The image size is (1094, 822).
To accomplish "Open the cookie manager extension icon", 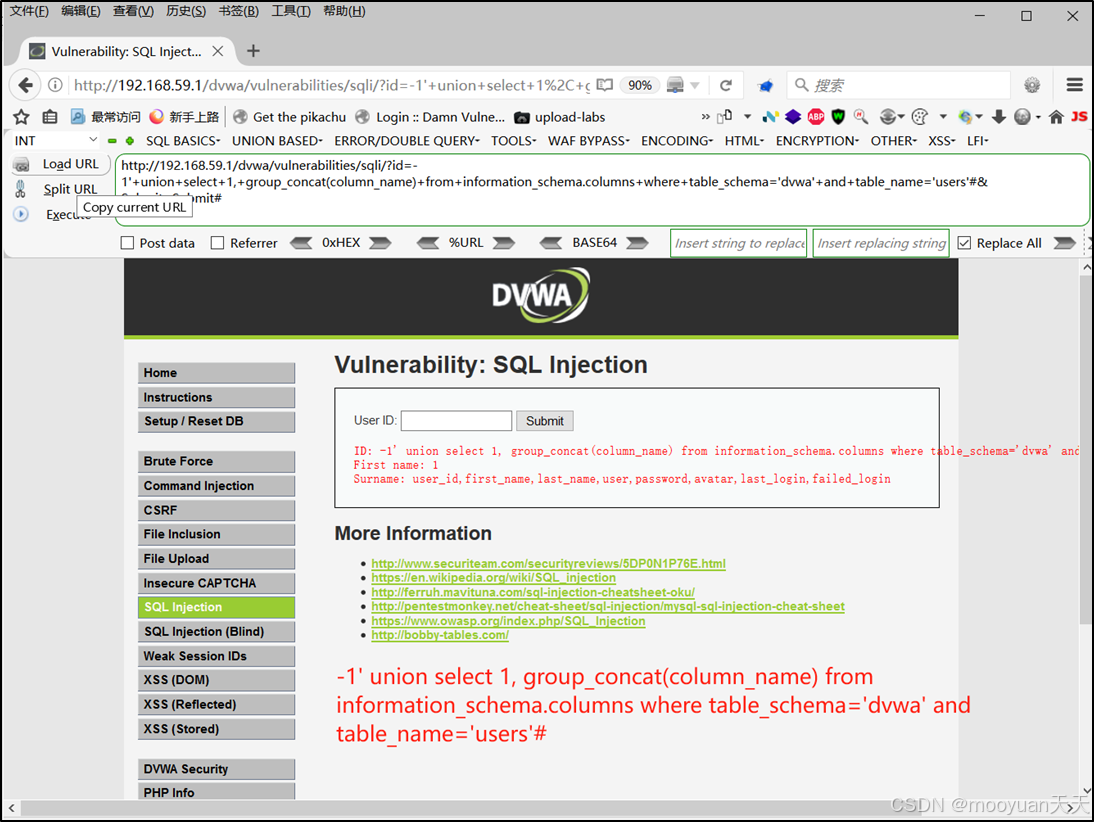I will 920,117.
